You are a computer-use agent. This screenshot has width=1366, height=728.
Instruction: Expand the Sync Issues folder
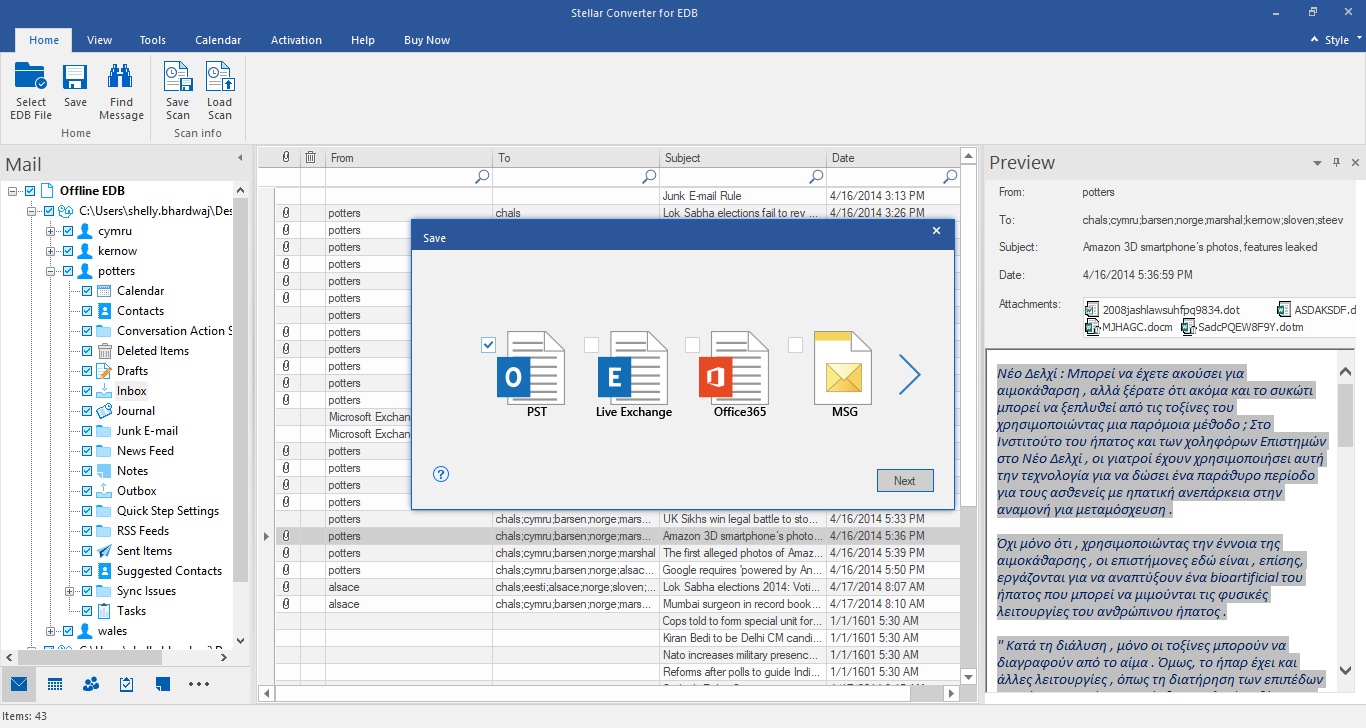[70, 591]
